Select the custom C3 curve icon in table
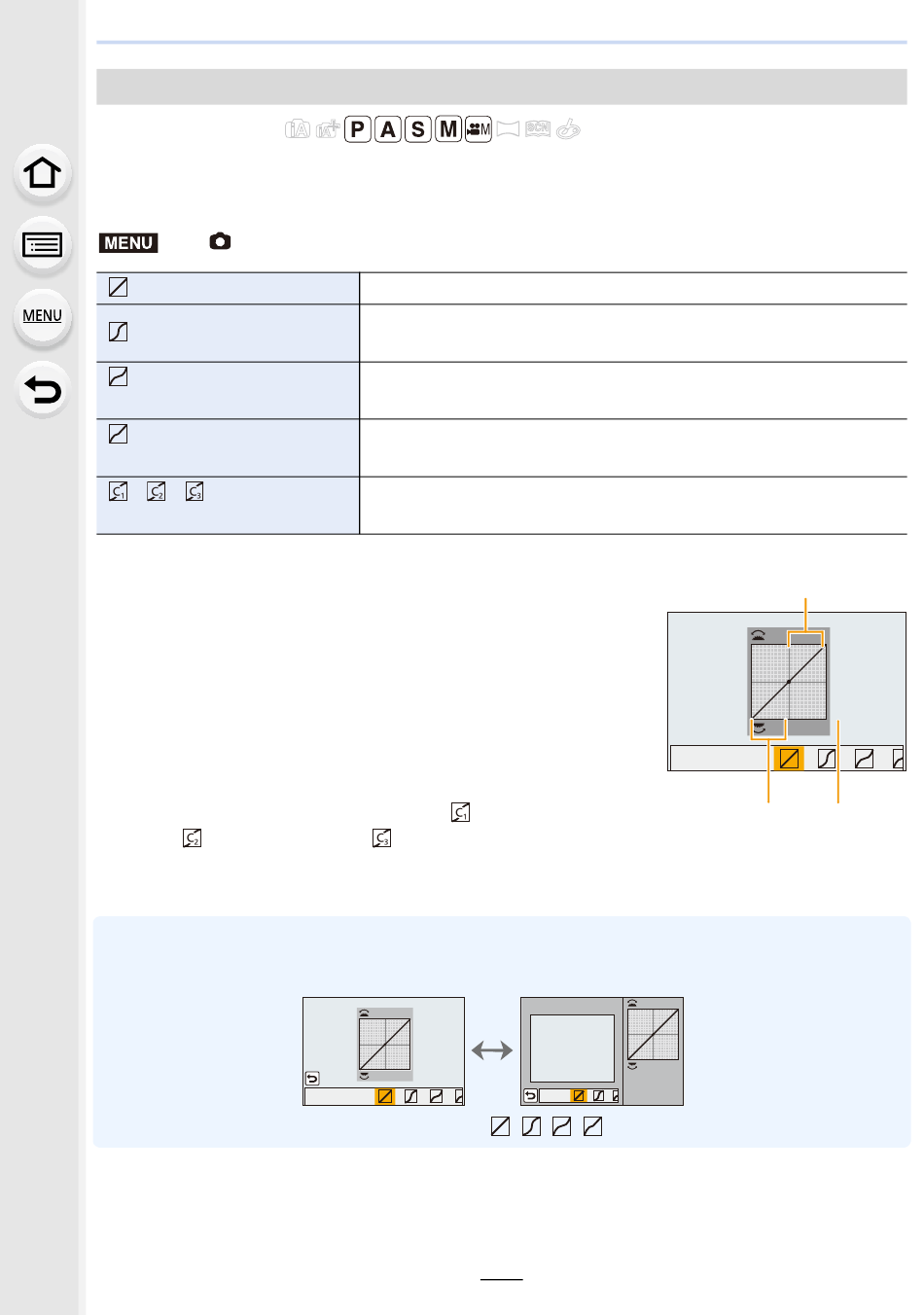924x1315 pixels. coord(195,491)
